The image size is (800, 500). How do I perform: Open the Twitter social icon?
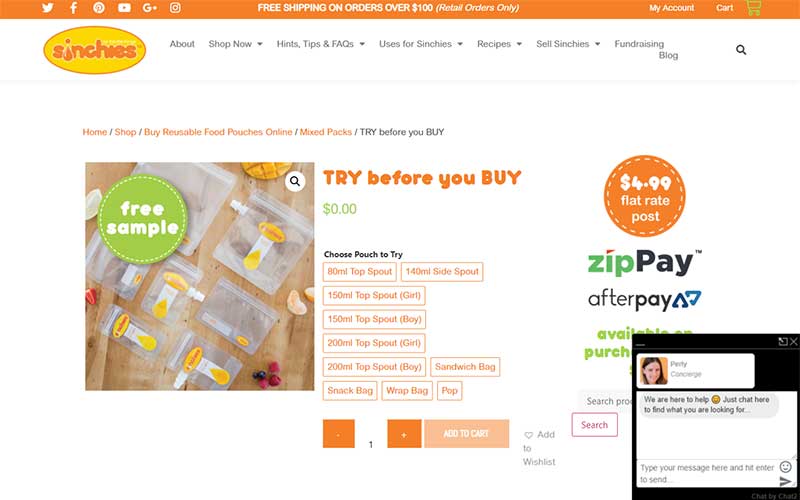(47, 8)
